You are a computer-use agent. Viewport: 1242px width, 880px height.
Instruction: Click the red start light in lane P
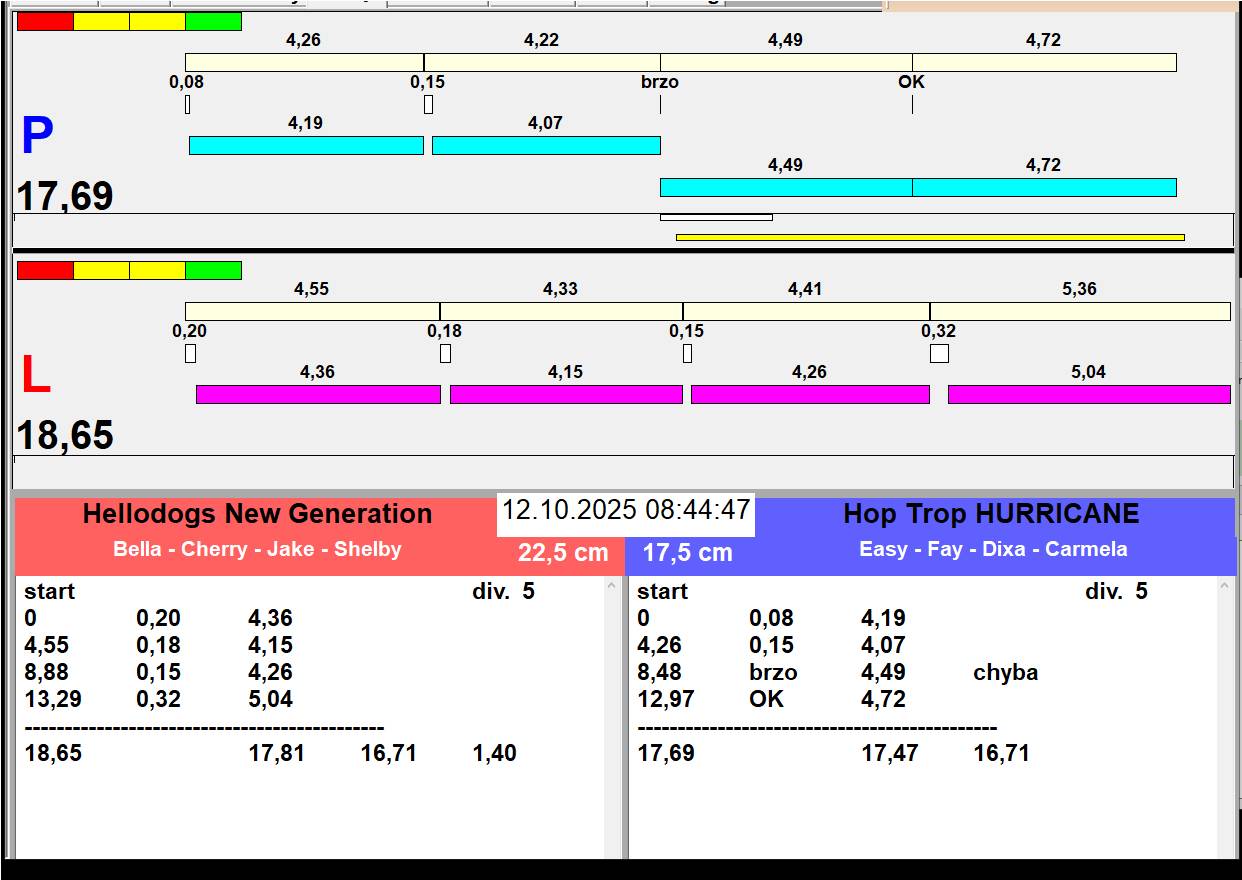pyautogui.click(x=45, y=22)
